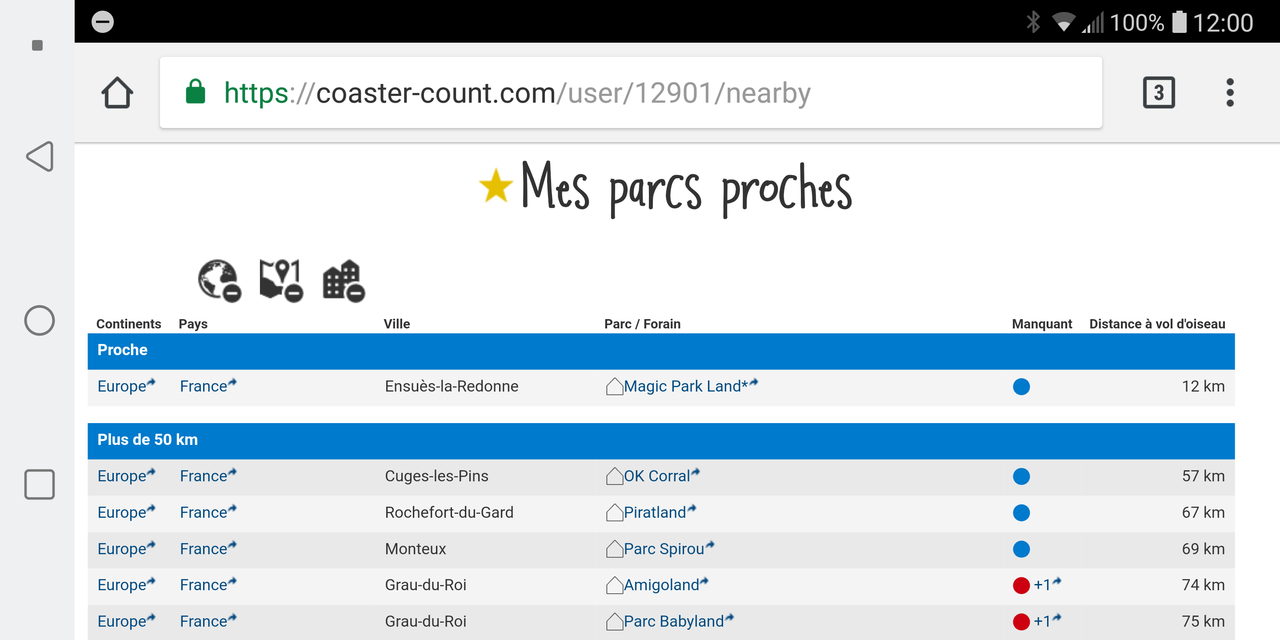Click the Proche section header bar

(x=661, y=351)
